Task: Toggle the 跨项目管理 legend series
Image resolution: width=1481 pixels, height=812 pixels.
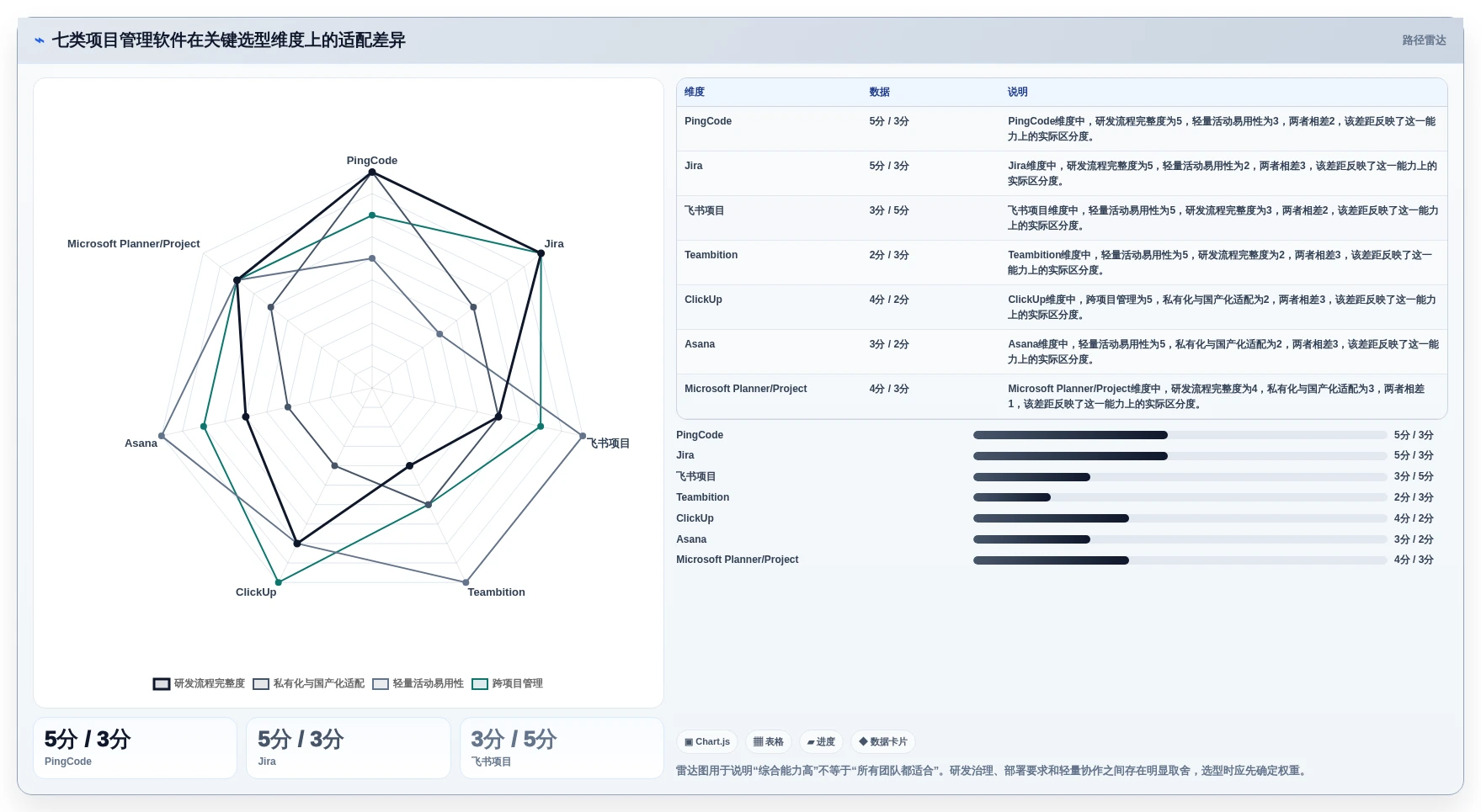Action: (507, 683)
